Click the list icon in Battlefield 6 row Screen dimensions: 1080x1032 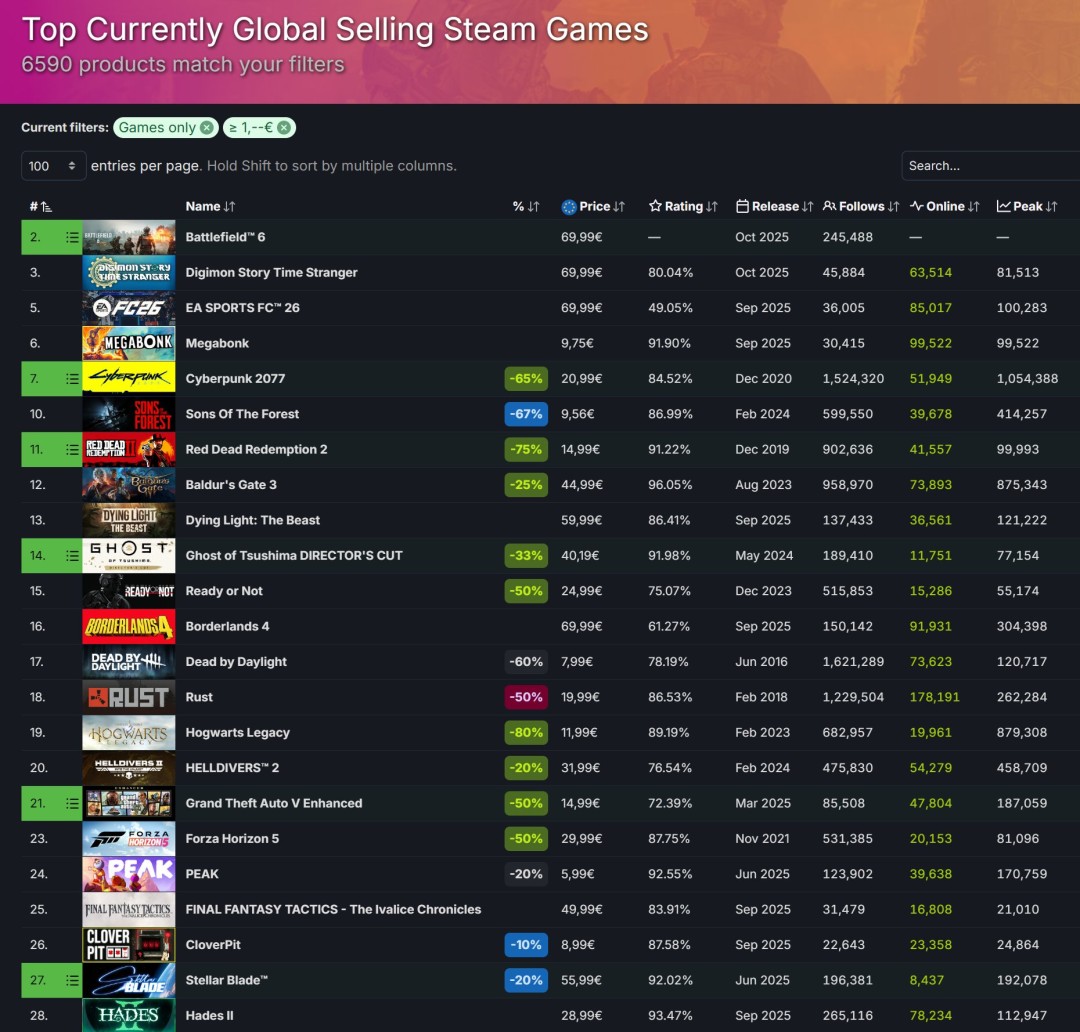pyautogui.click(x=71, y=237)
